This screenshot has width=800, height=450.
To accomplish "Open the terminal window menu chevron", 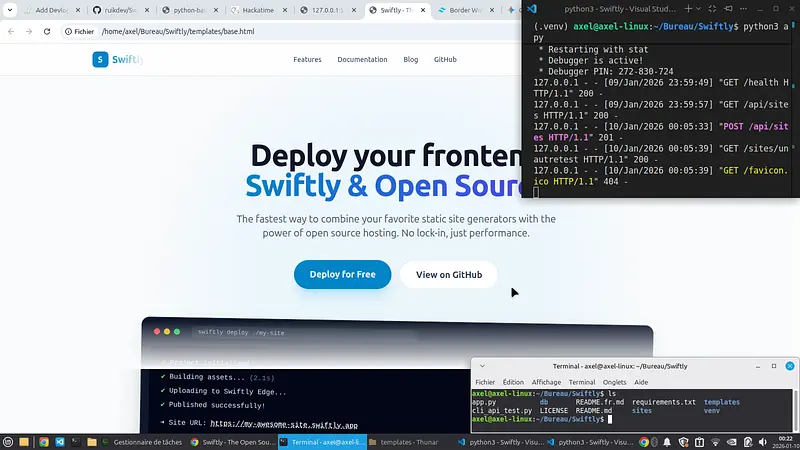I will pos(481,366).
